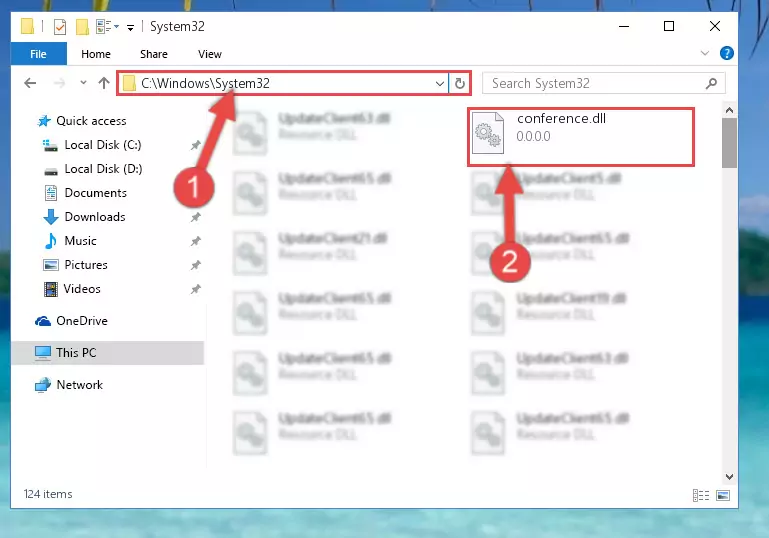Click the scroll down arrow of the file list

point(729,477)
